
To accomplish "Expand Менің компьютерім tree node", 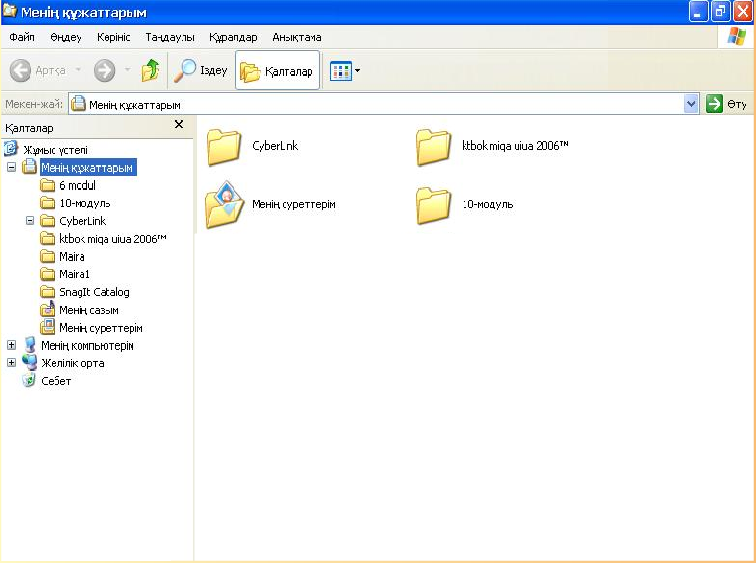I will (x=12, y=345).
